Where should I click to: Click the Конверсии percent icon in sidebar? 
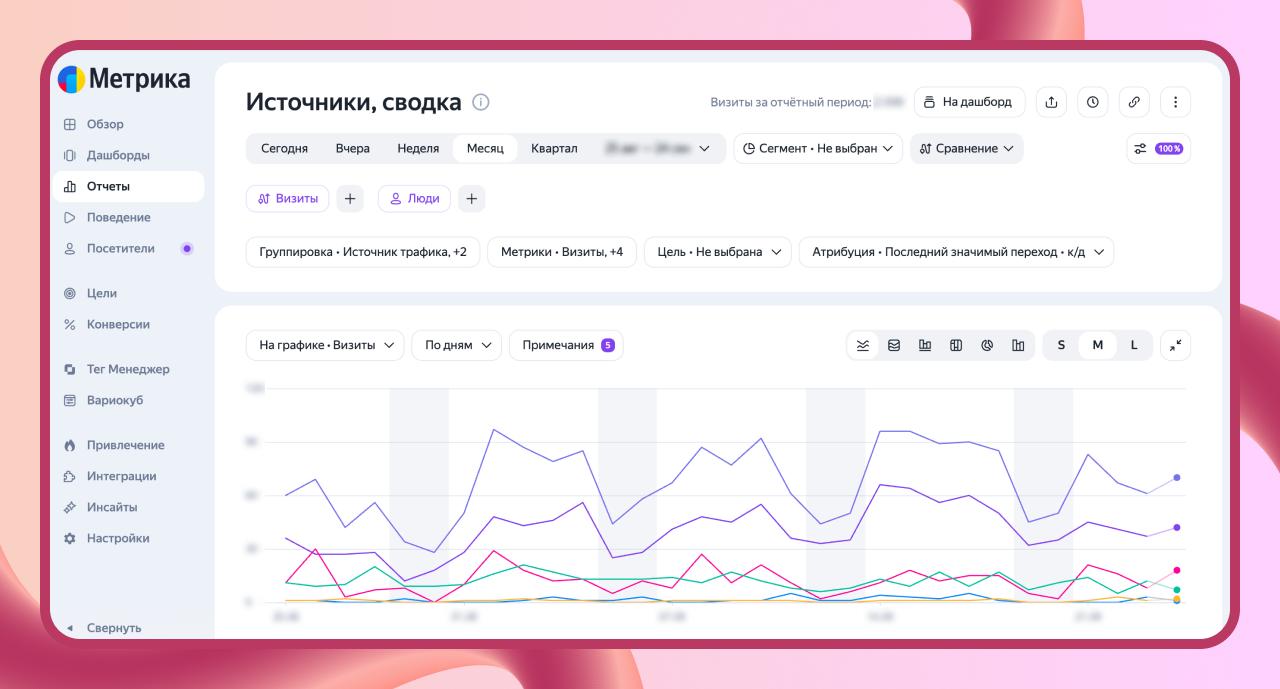(x=70, y=324)
